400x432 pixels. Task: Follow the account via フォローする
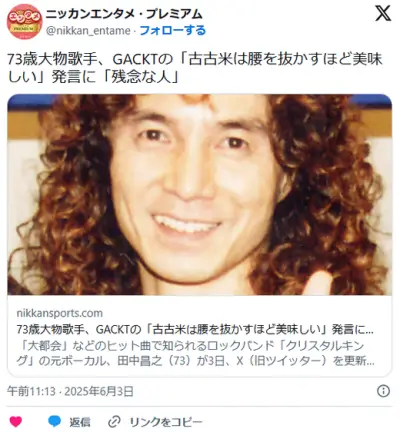173,31
